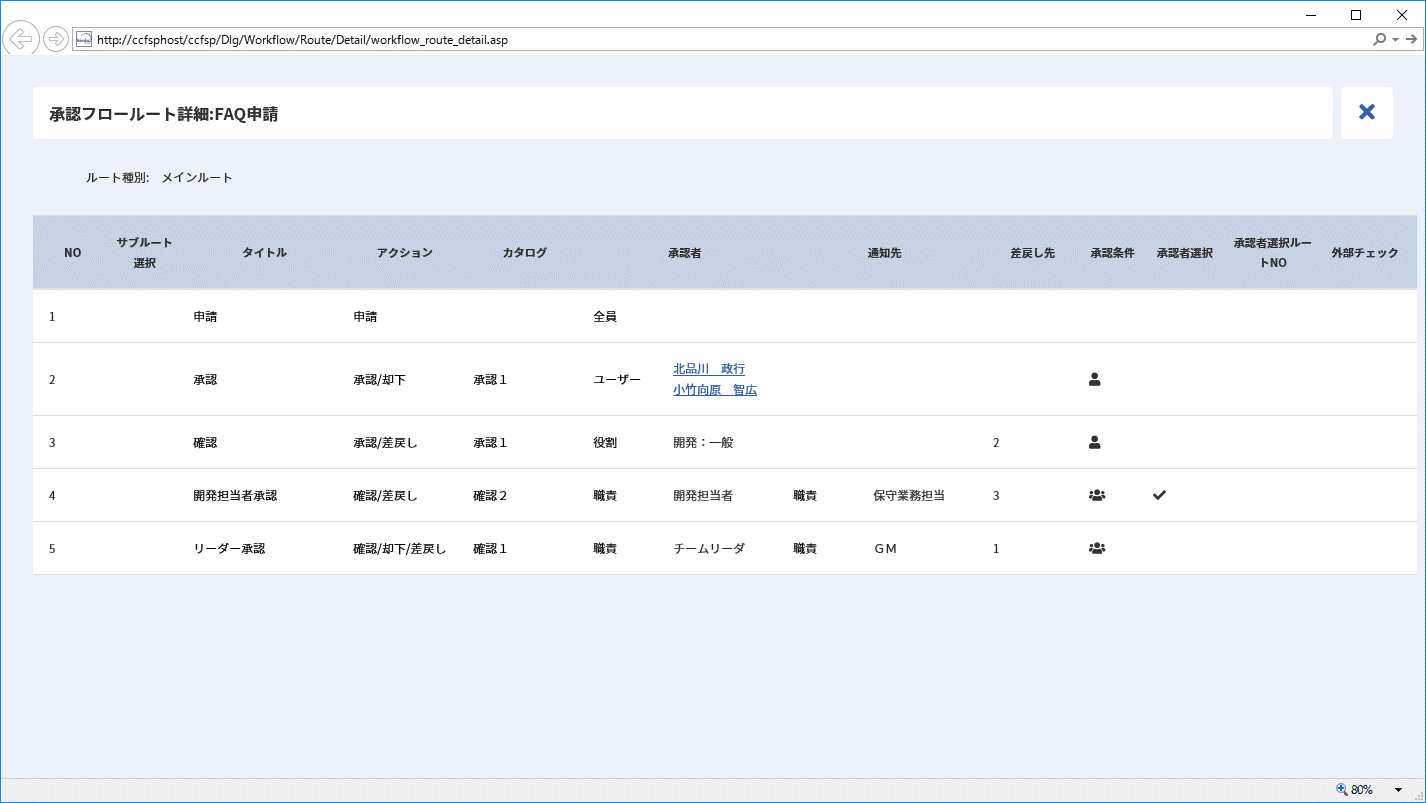Click the ユーザー cell
The image size is (1426, 803).
[617, 379]
